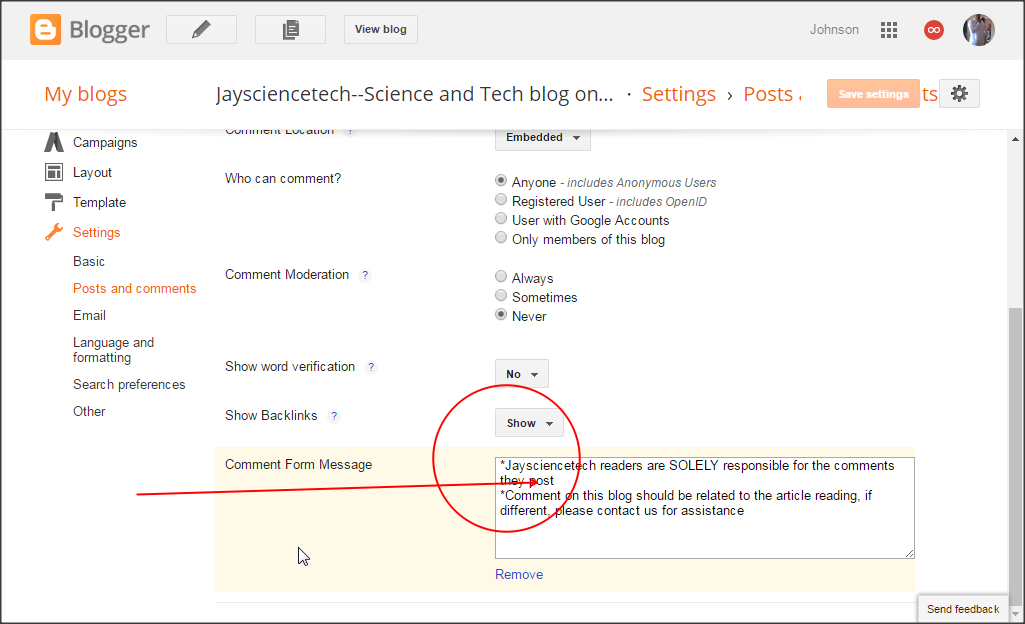Select the Registered User radio button

click(500, 199)
